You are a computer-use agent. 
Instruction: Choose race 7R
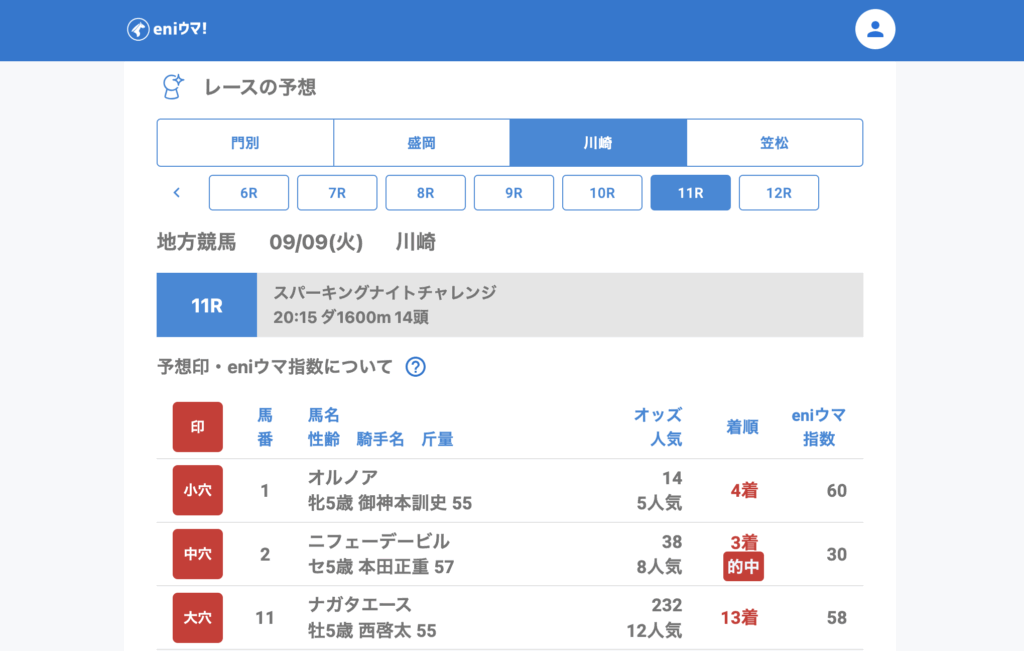337,193
